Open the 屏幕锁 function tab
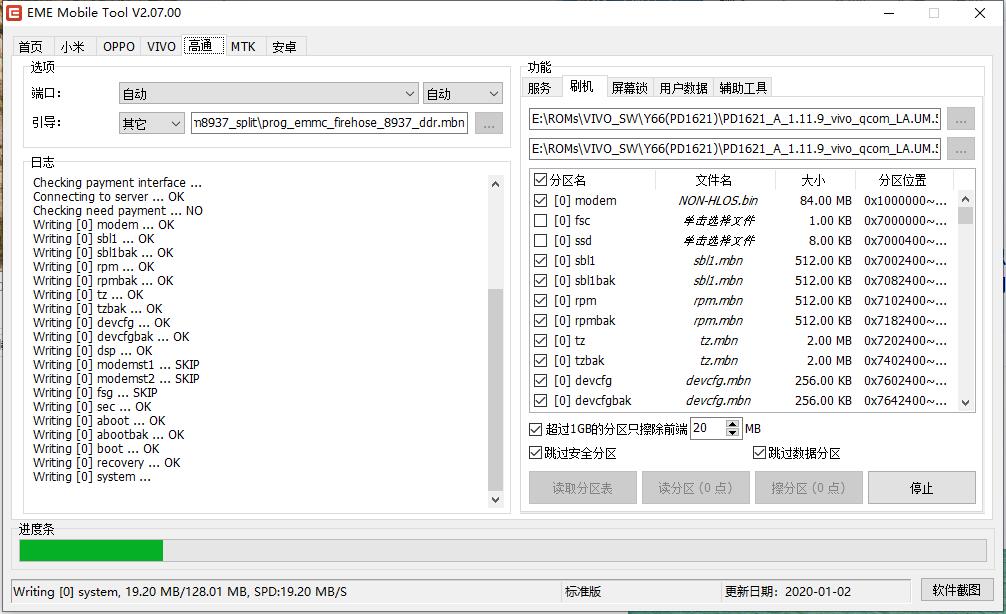 pos(629,88)
